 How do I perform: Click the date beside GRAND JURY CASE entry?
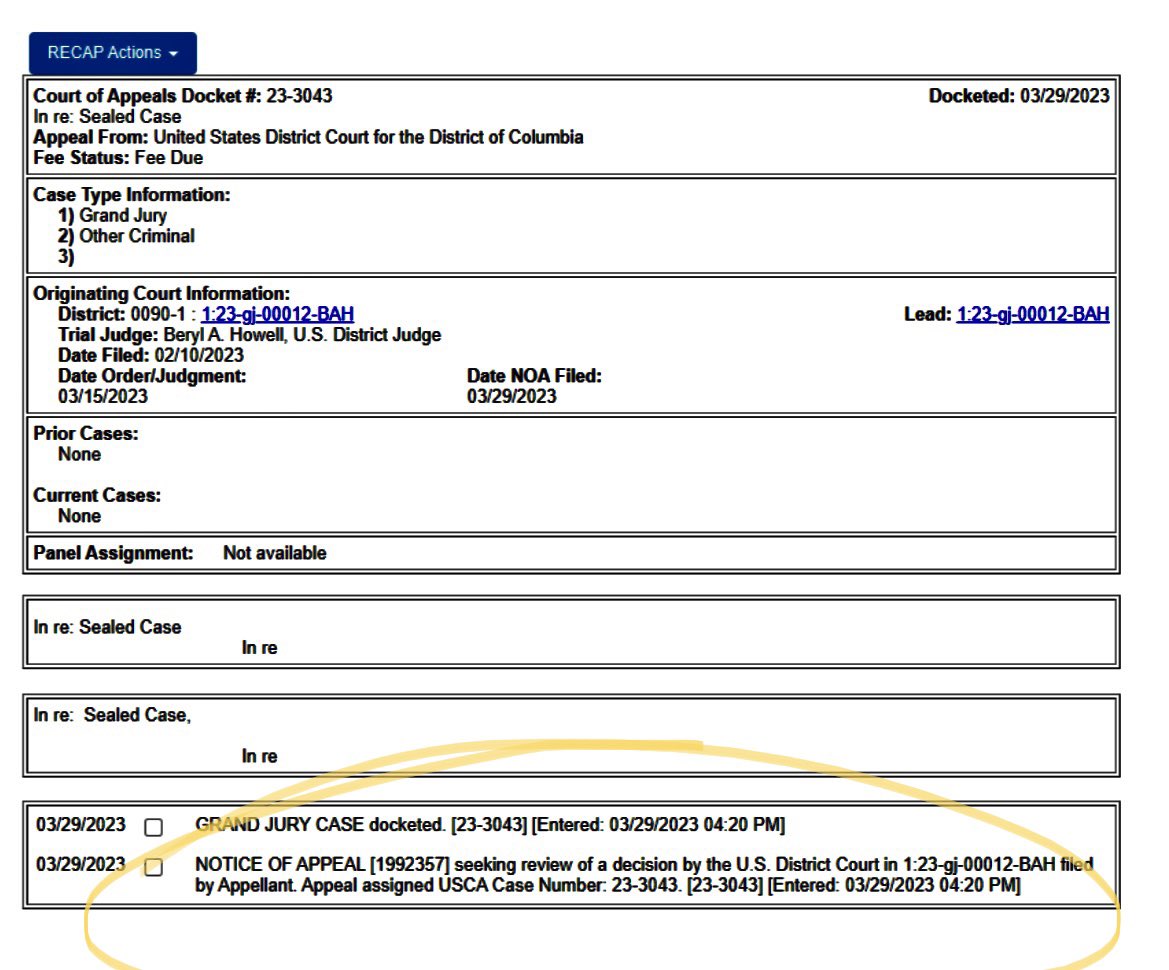pyautogui.click(x=81, y=825)
